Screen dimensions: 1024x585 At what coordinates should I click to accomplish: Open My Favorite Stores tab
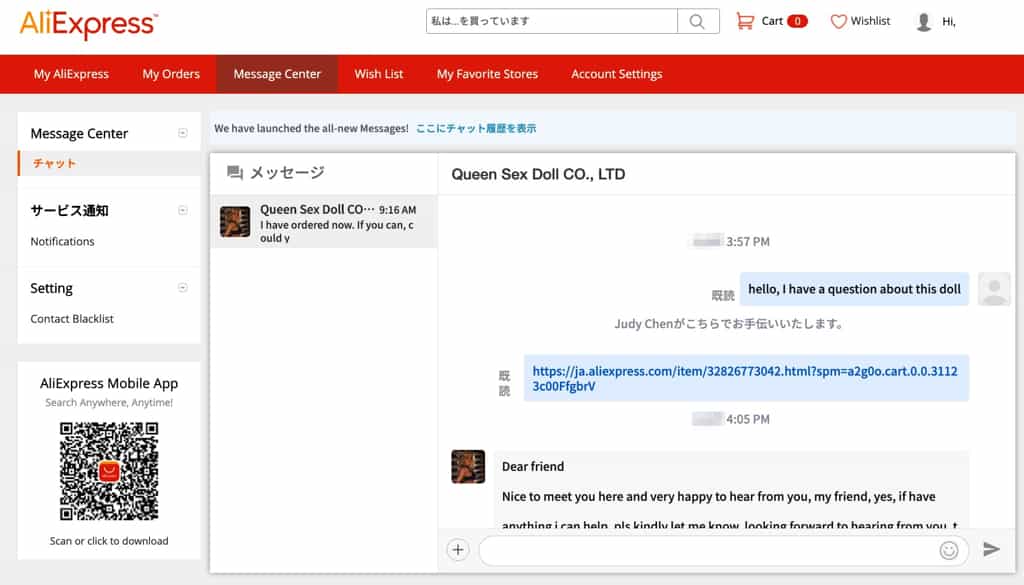coord(487,74)
